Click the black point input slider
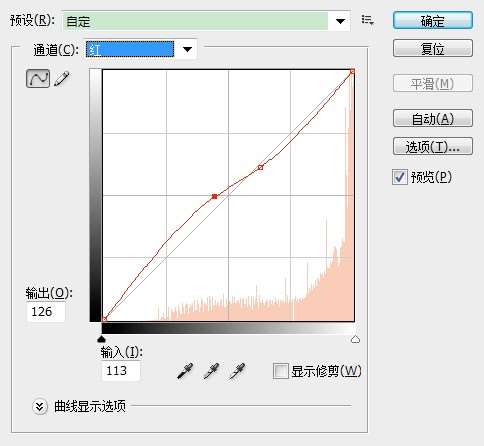The image size is (484, 446). click(101, 339)
